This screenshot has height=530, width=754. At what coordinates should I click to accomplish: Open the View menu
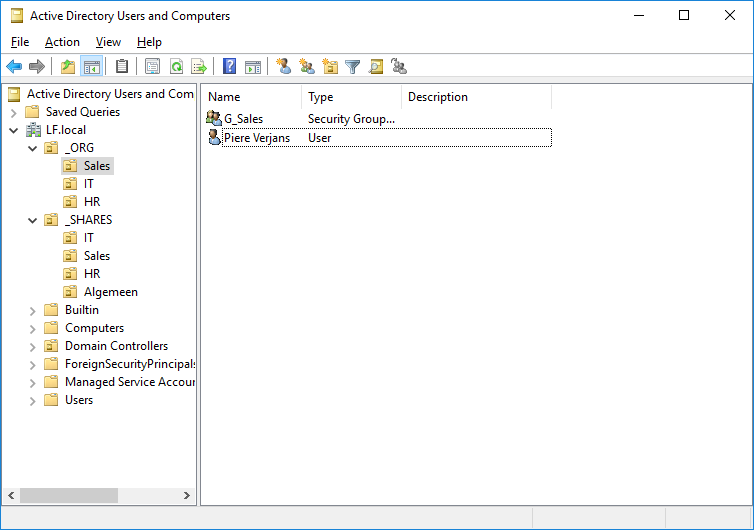[108, 42]
